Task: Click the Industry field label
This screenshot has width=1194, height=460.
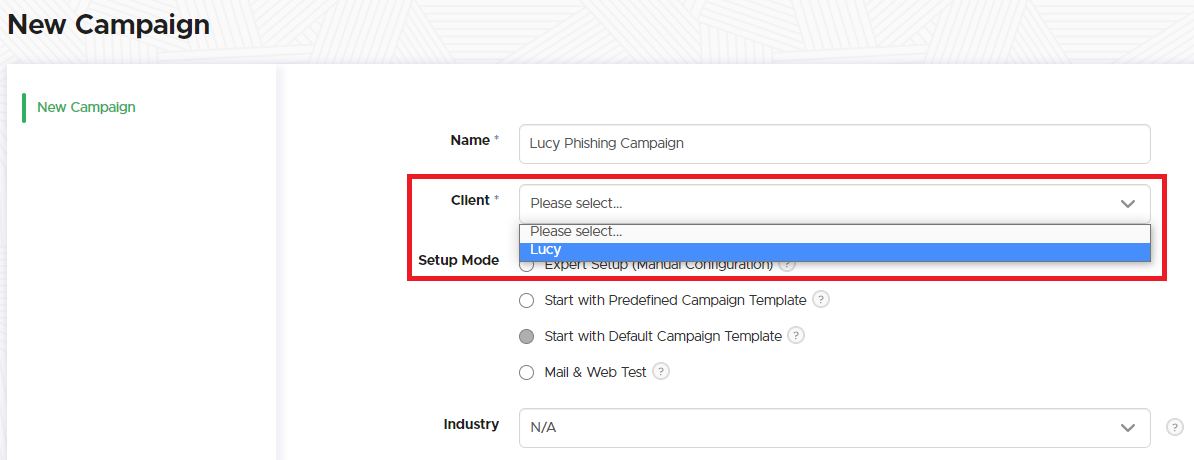Action: tap(471, 424)
